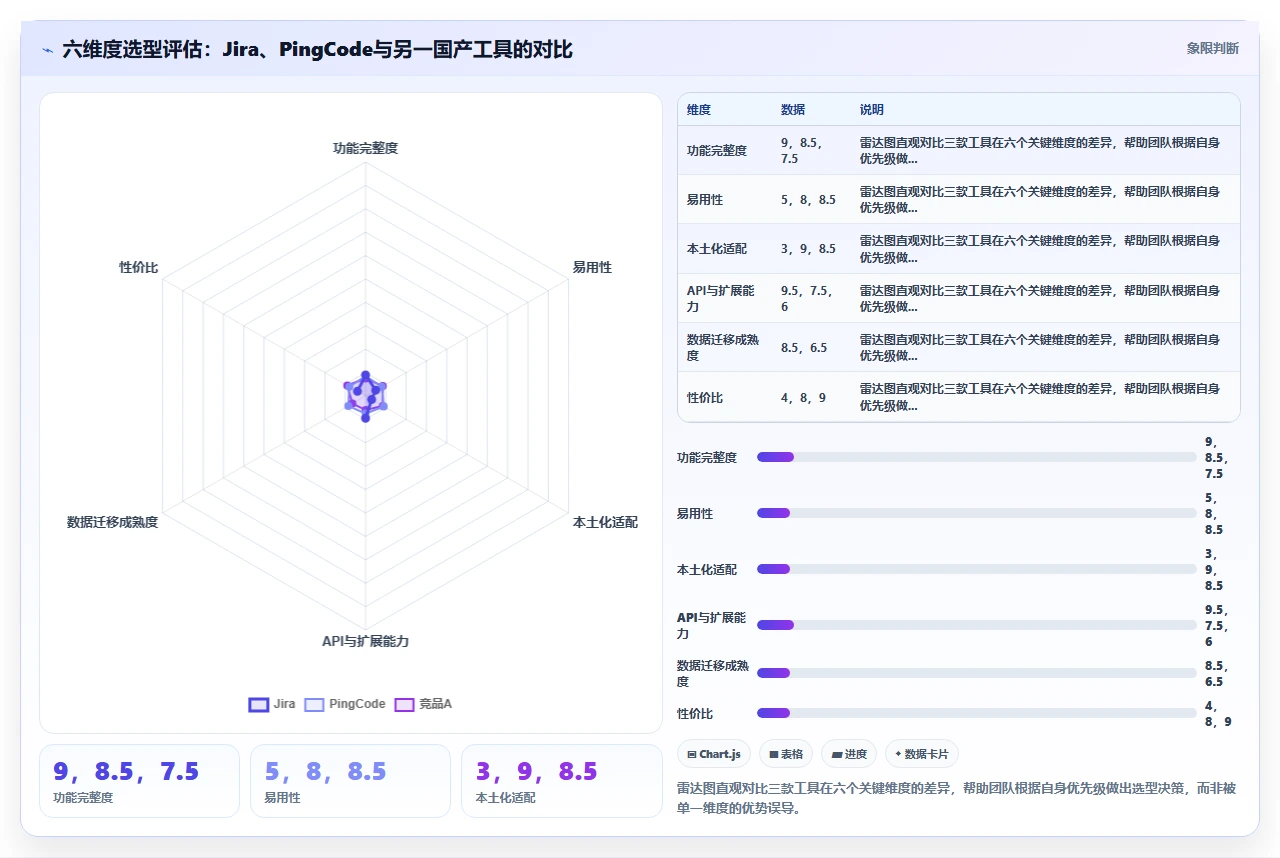Click the page title 六维度选型评估
The width and height of the screenshot is (1280, 858).
coord(317,49)
